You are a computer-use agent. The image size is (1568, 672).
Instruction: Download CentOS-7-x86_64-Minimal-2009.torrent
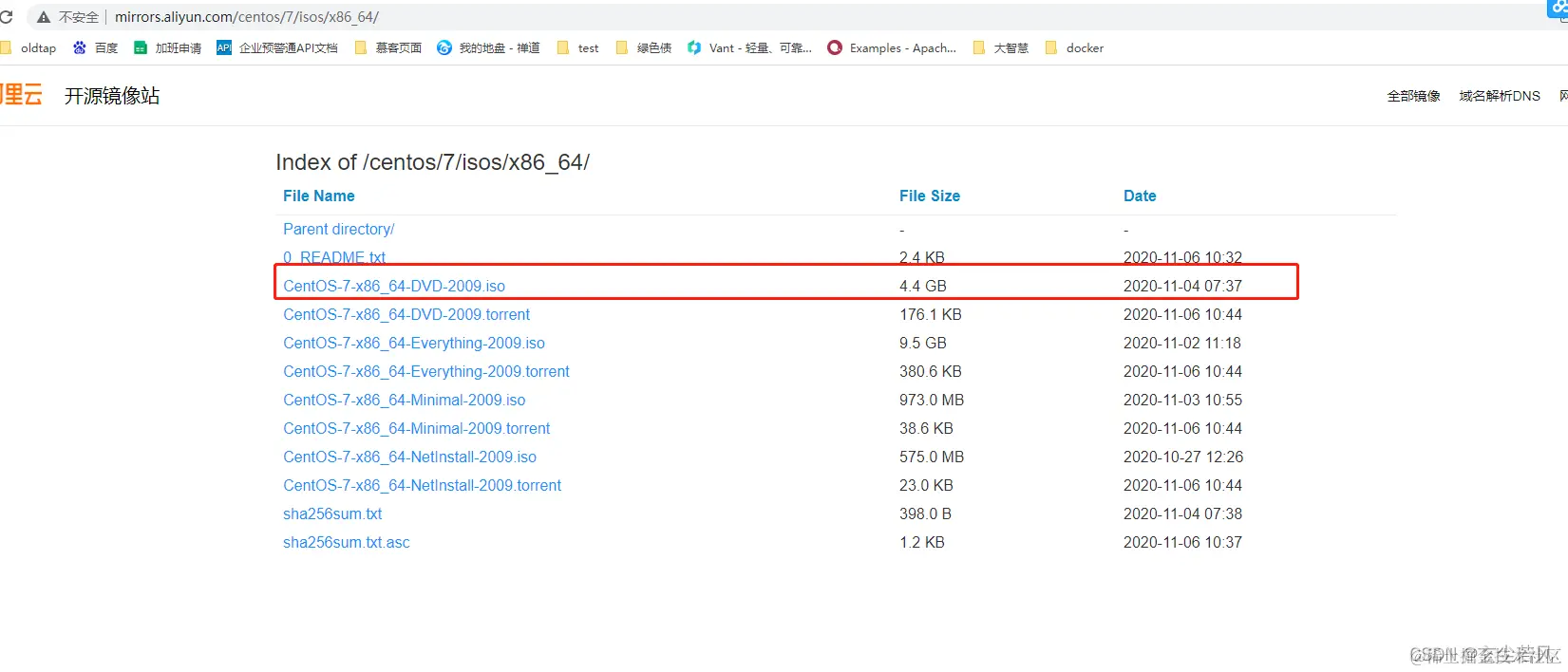(x=416, y=428)
